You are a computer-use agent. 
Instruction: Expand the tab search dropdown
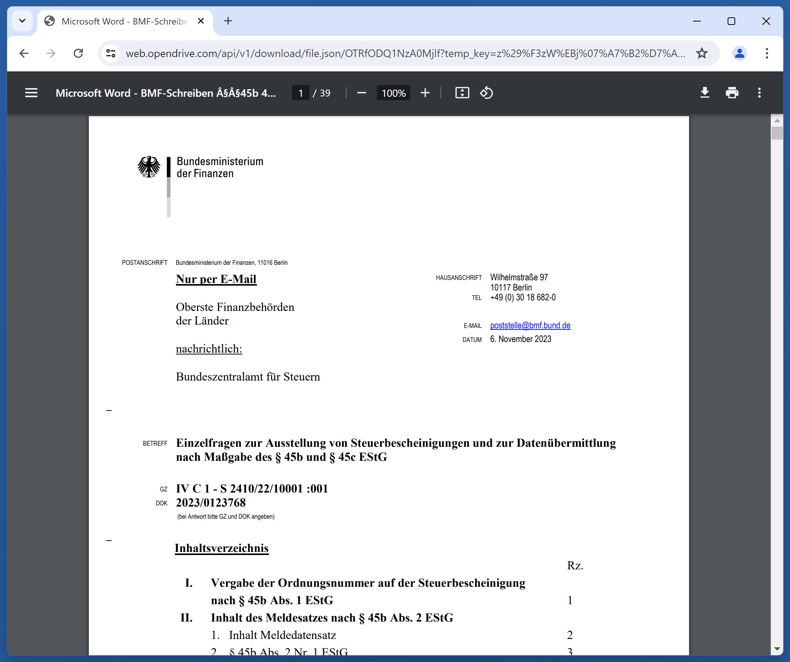[22, 21]
